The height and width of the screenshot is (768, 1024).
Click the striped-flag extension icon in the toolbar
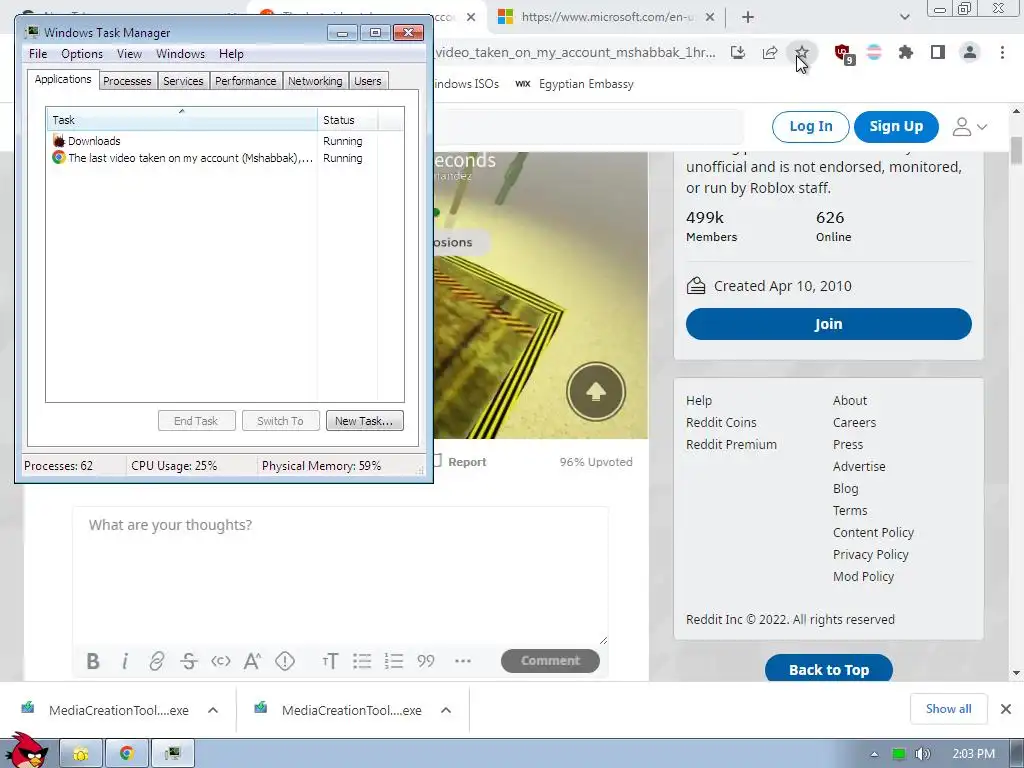874,52
